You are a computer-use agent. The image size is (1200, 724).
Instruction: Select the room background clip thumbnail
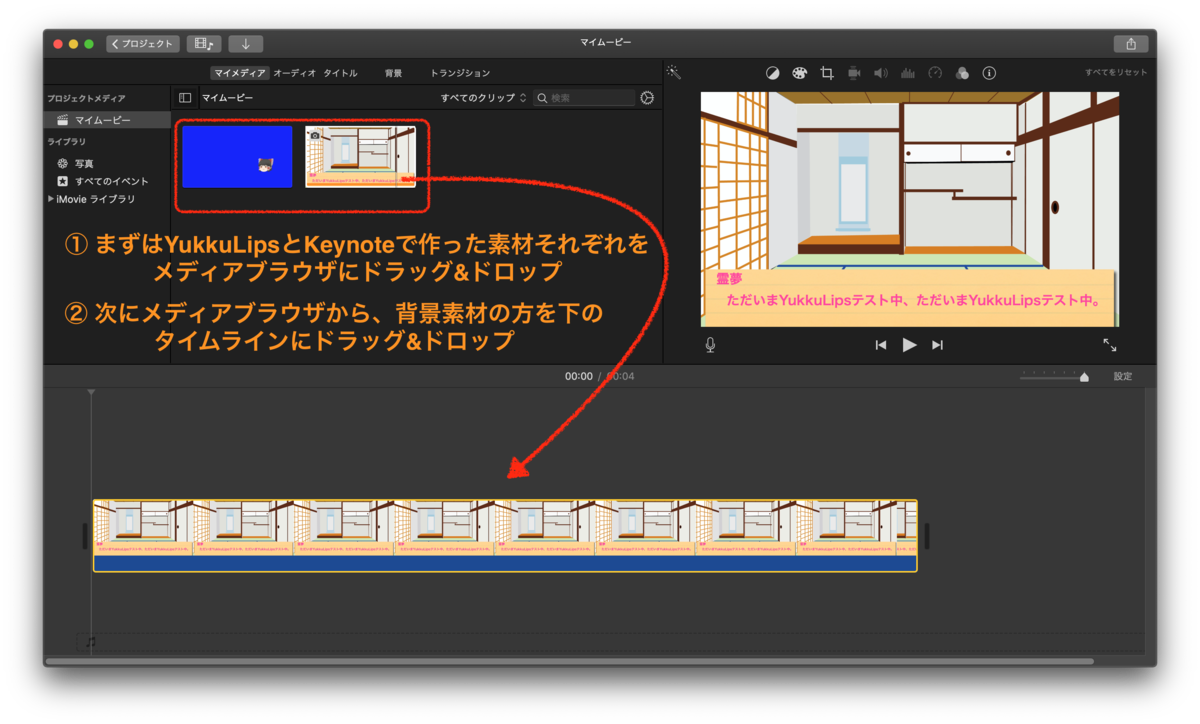point(360,156)
